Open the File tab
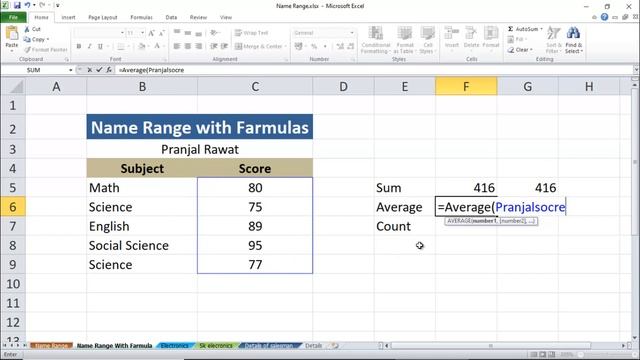 click(x=13, y=18)
